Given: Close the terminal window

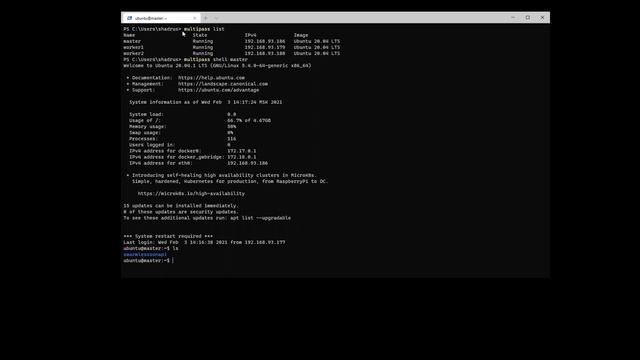Looking at the screenshot, I should coord(542,18).
